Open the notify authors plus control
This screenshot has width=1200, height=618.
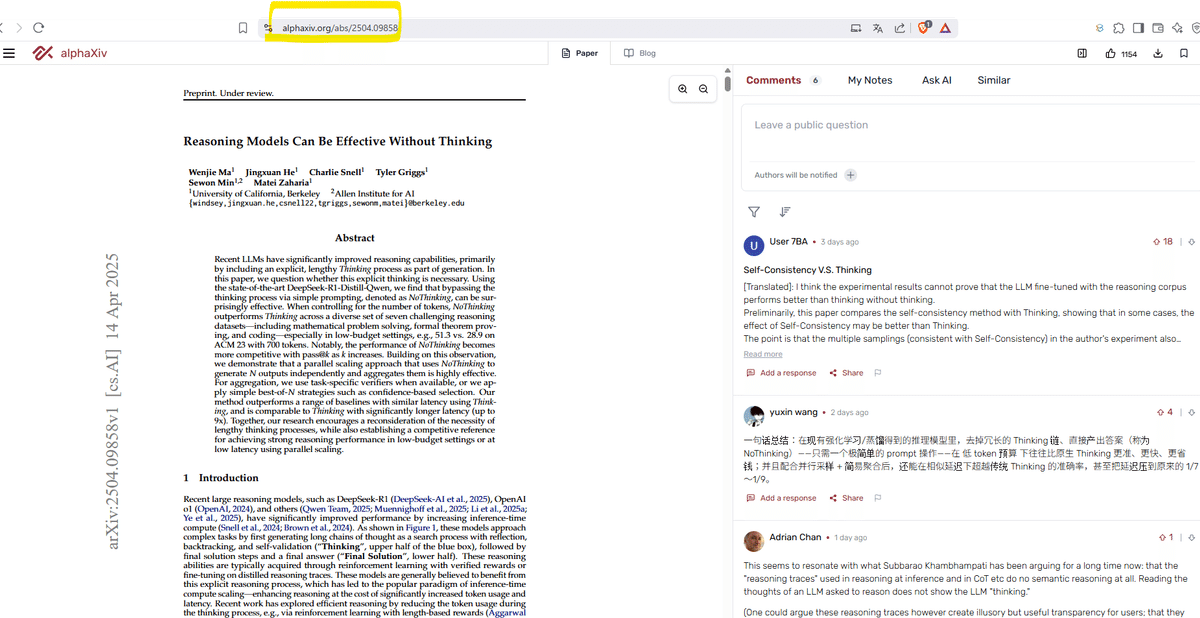pyautogui.click(x=850, y=175)
